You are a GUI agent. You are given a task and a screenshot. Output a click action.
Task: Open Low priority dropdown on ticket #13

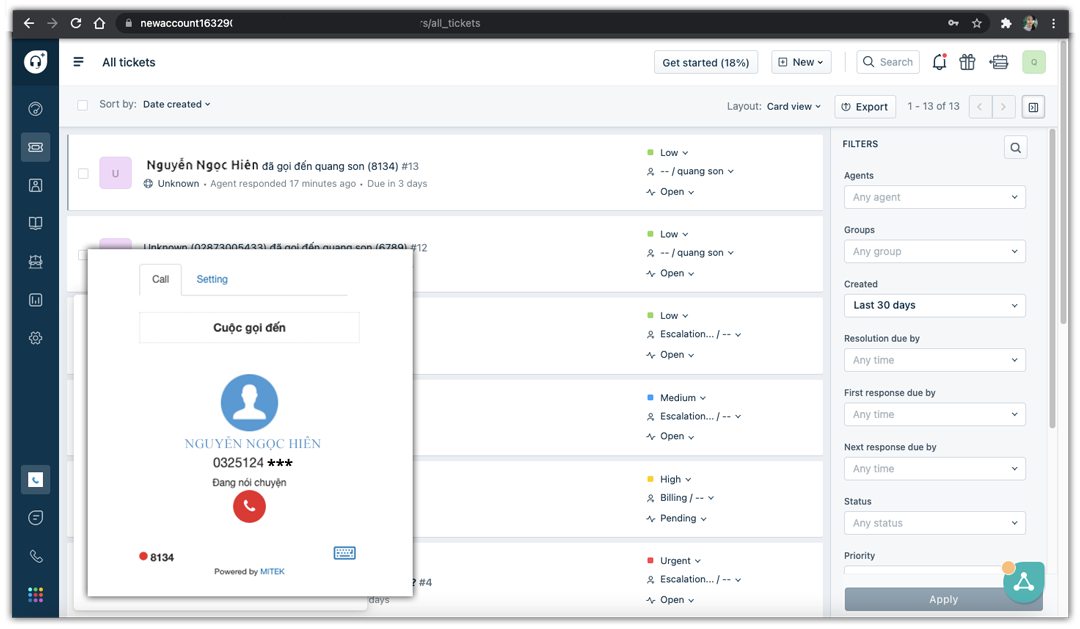coord(669,153)
